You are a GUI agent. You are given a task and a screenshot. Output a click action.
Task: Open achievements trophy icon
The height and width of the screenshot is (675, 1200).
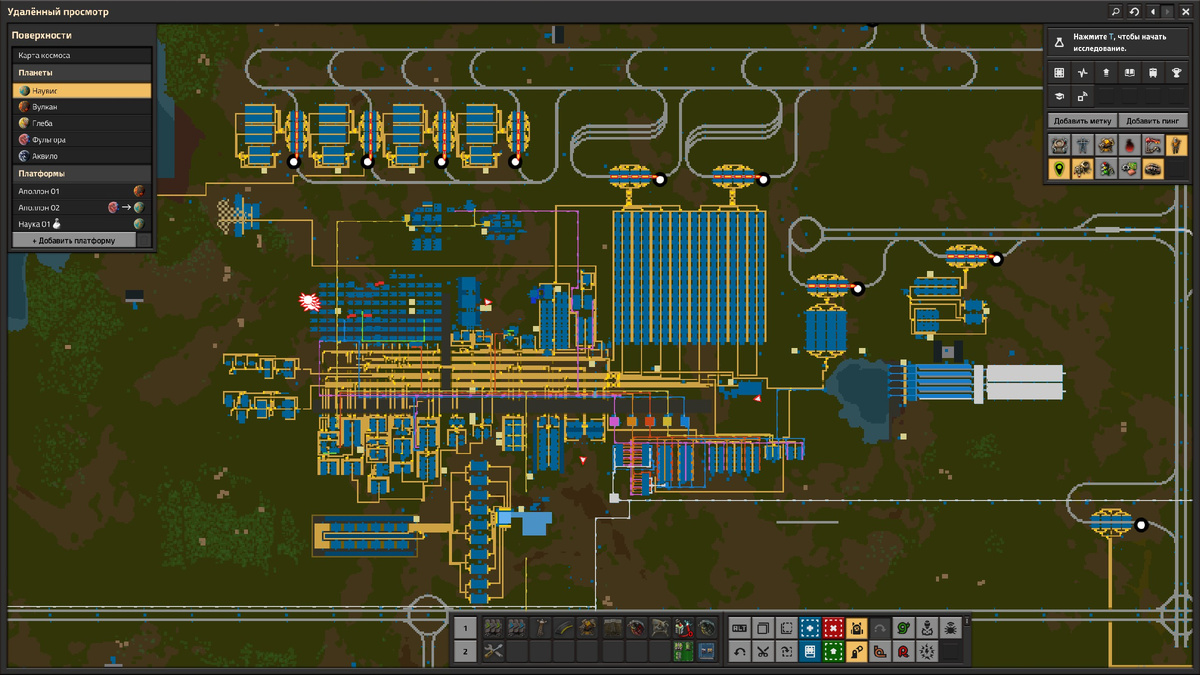1177,73
